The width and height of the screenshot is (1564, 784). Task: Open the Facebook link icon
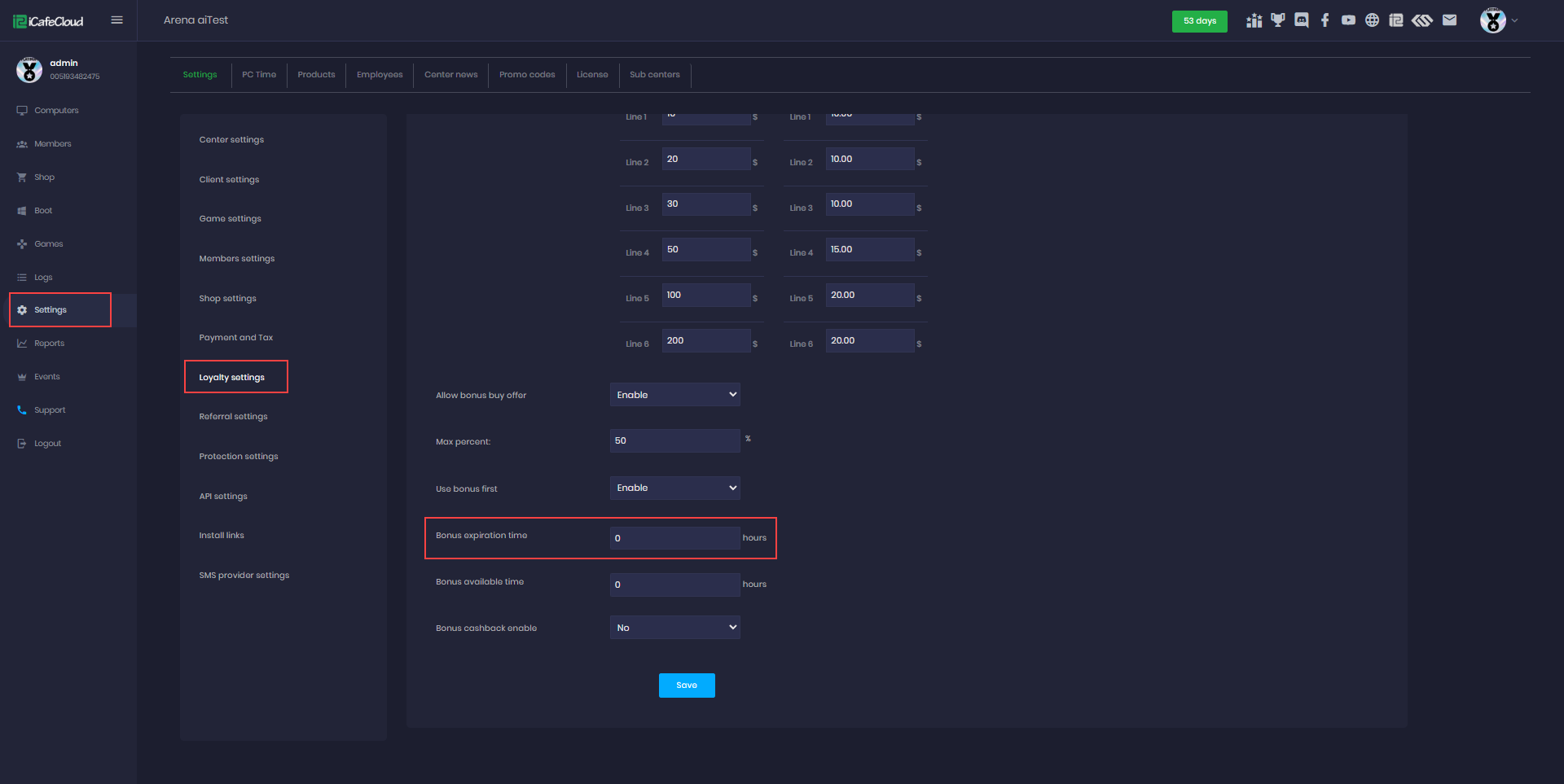pos(1325,20)
